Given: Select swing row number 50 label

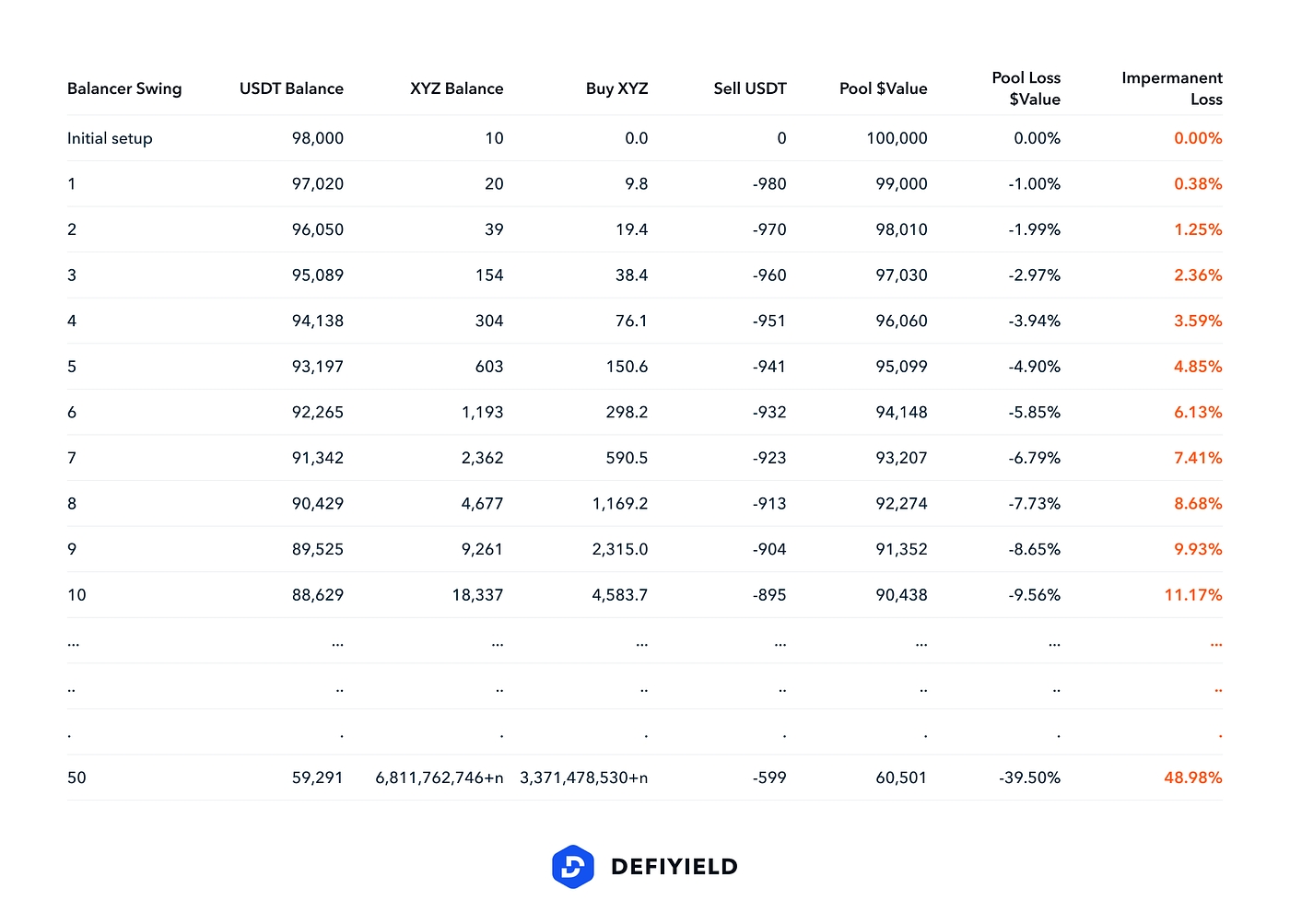Looking at the screenshot, I should (76, 778).
